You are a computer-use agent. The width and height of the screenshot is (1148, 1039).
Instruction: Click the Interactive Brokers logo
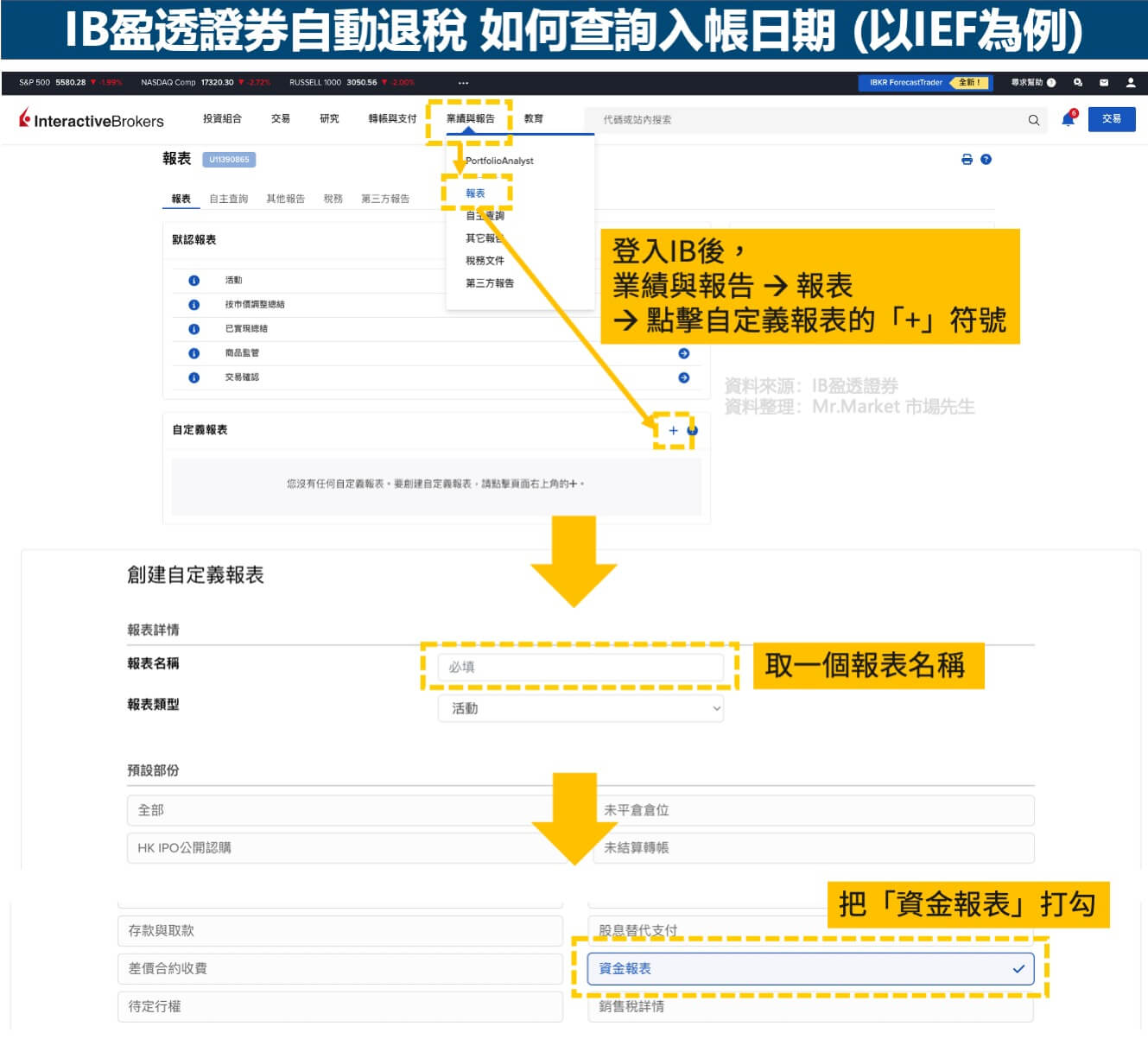pos(92,119)
